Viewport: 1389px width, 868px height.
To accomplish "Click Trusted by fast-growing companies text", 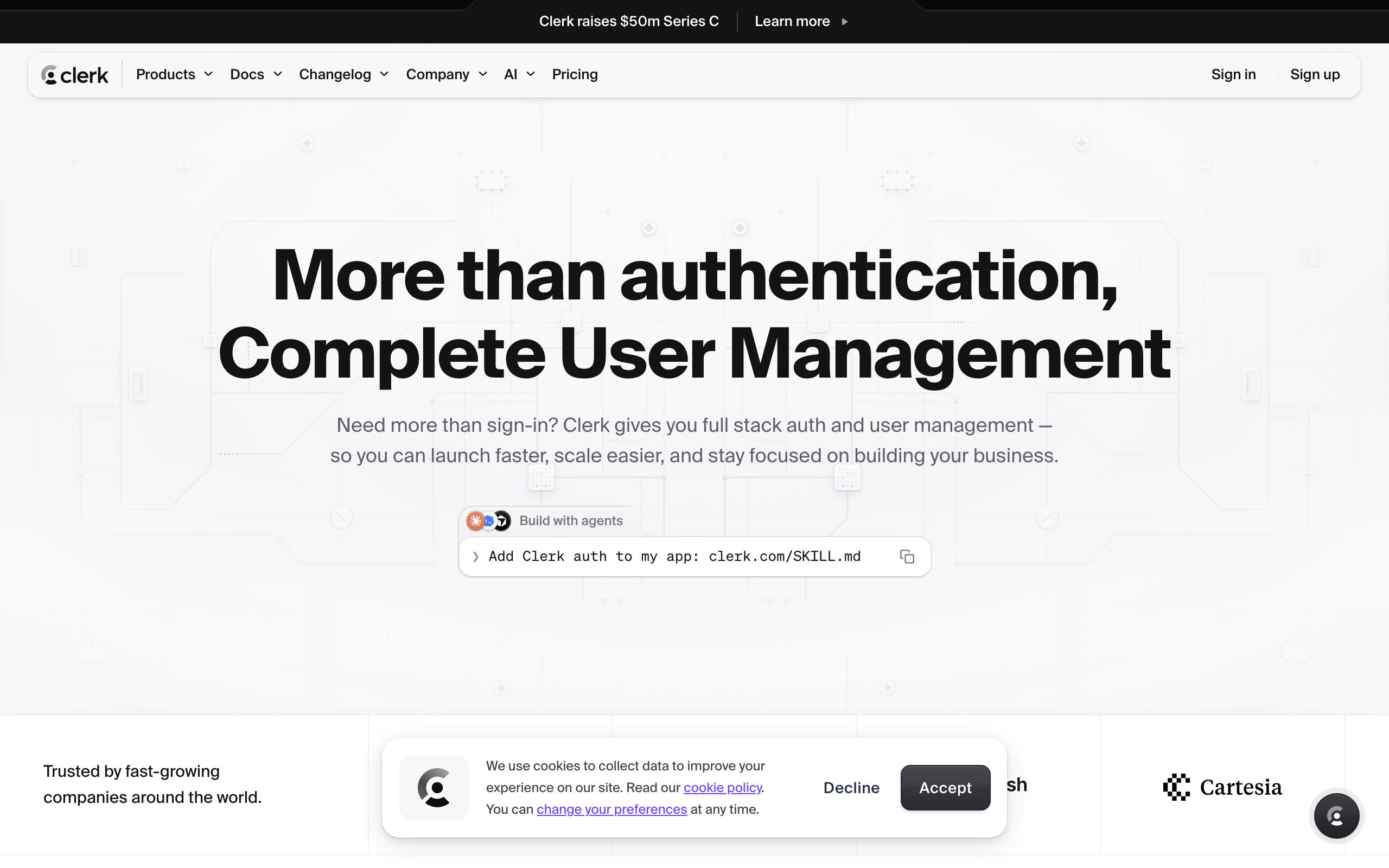I will tap(152, 784).
